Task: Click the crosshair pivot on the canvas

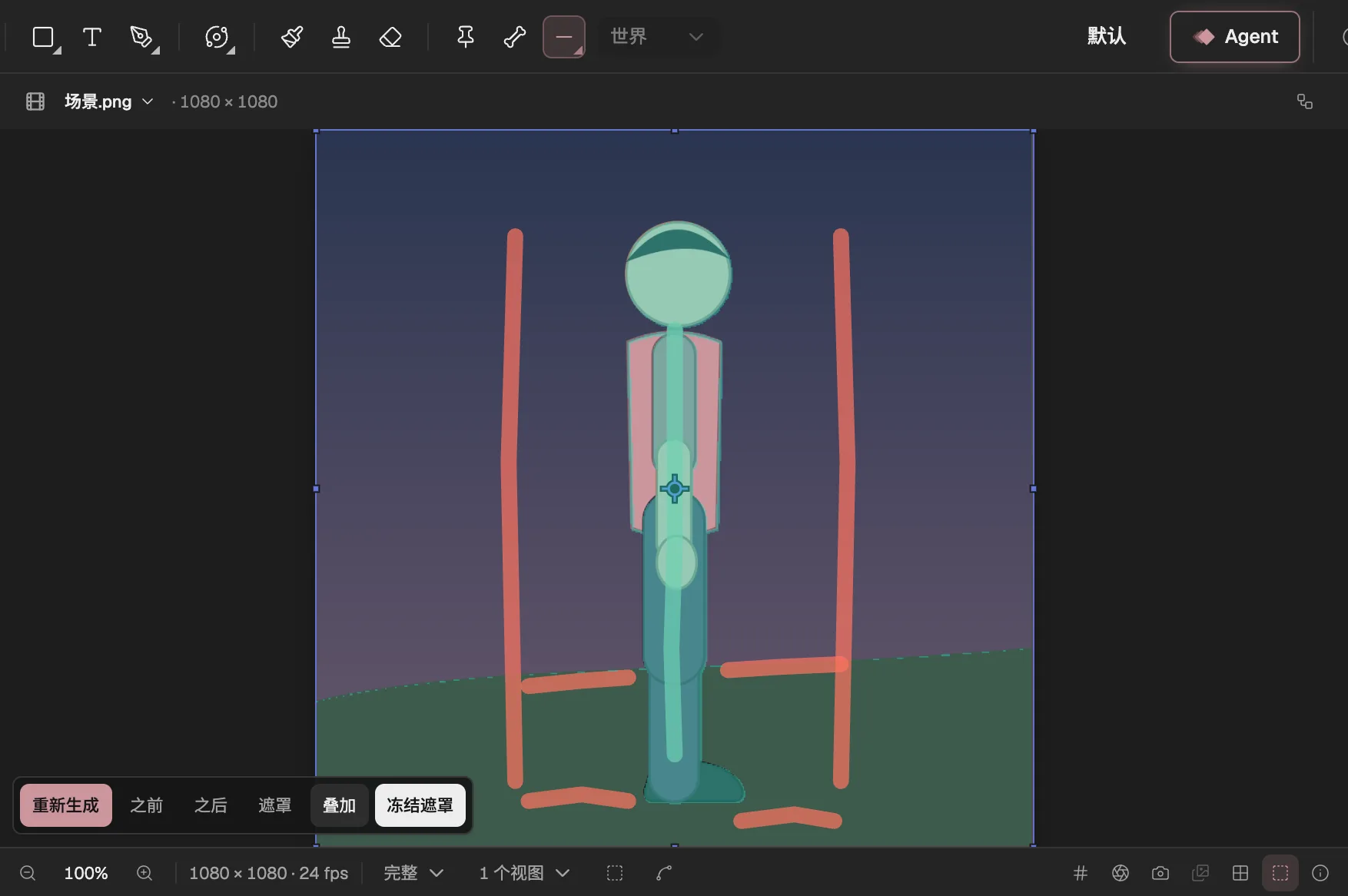Action: [x=675, y=489]
